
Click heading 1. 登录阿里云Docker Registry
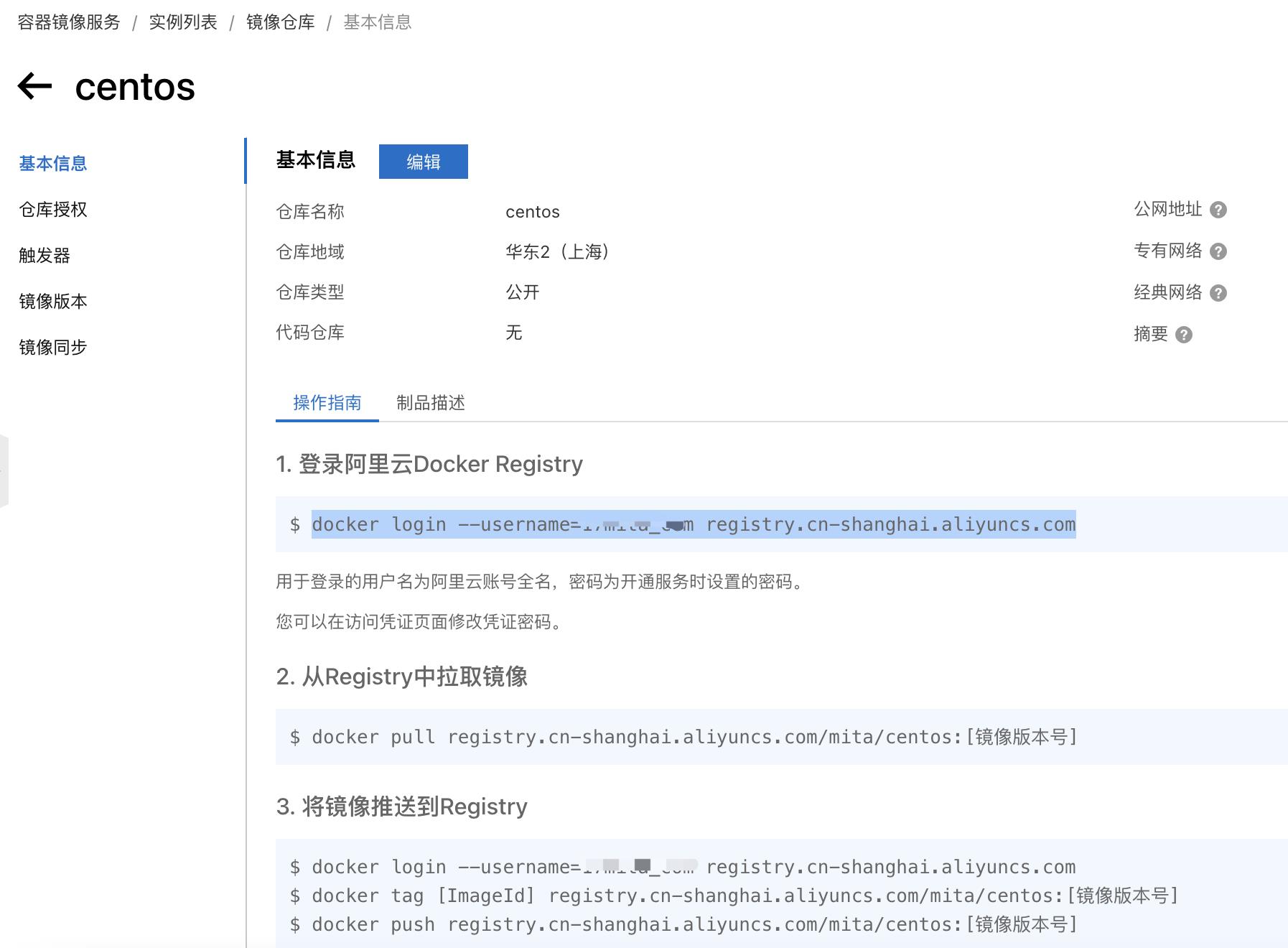tap(429, 464)
